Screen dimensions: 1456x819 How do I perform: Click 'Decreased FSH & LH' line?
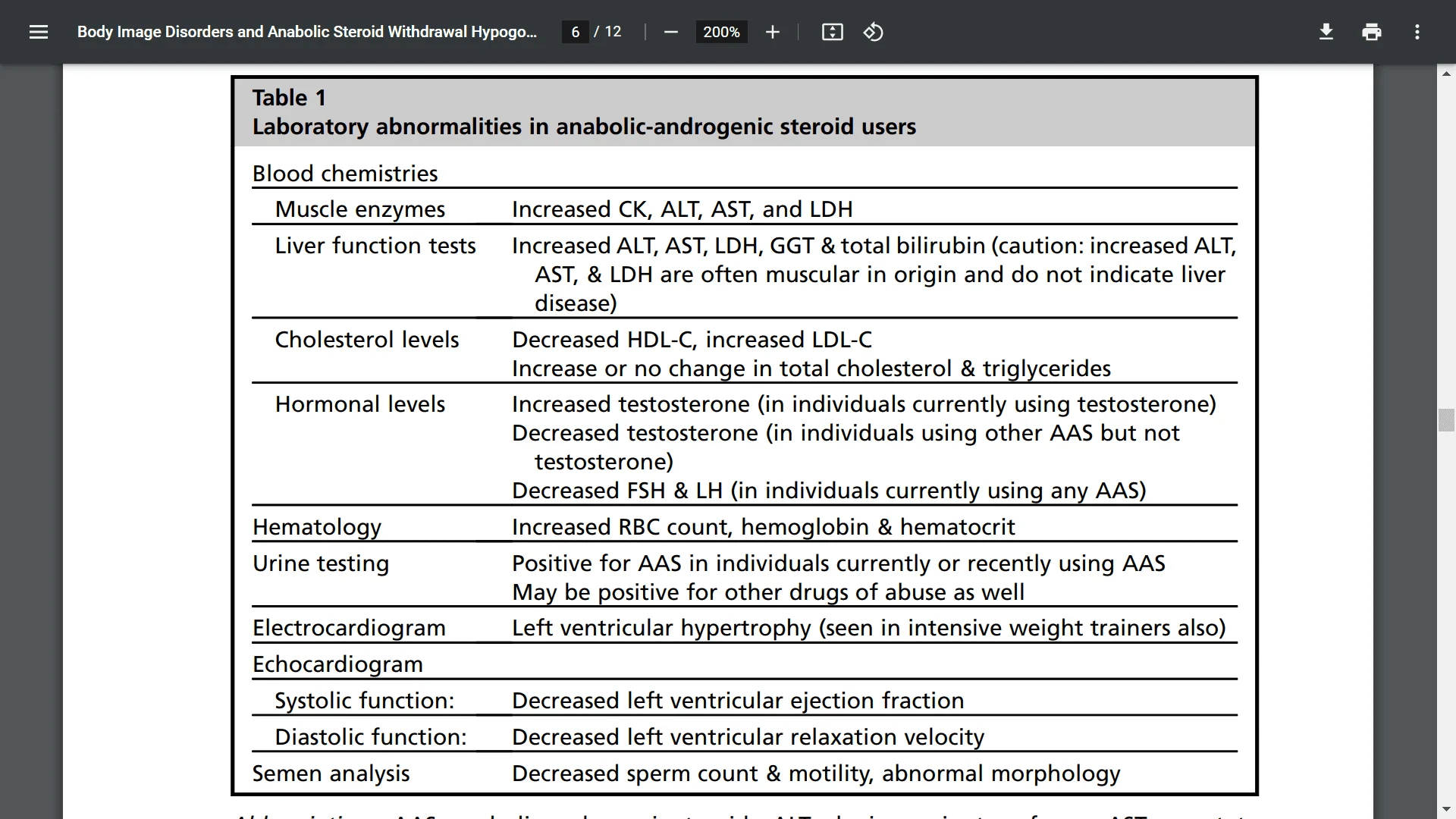829,491
